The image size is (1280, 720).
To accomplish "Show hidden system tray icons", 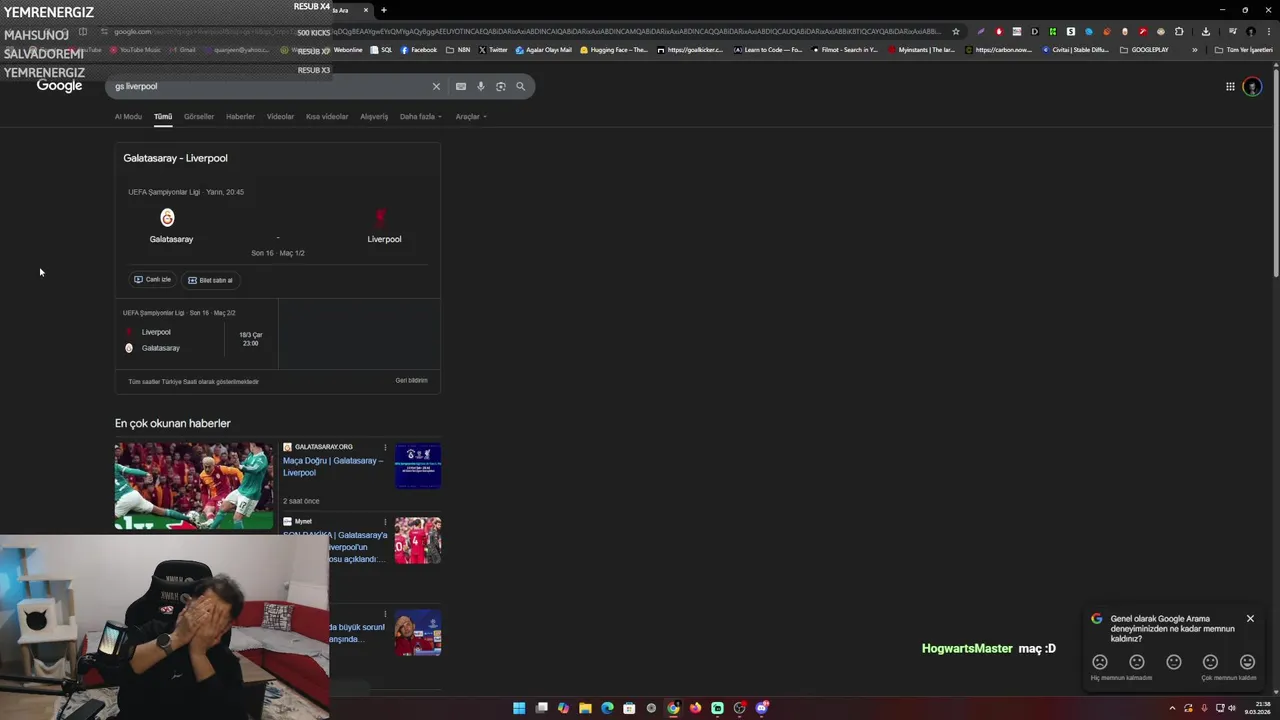I will (1173, 708).
